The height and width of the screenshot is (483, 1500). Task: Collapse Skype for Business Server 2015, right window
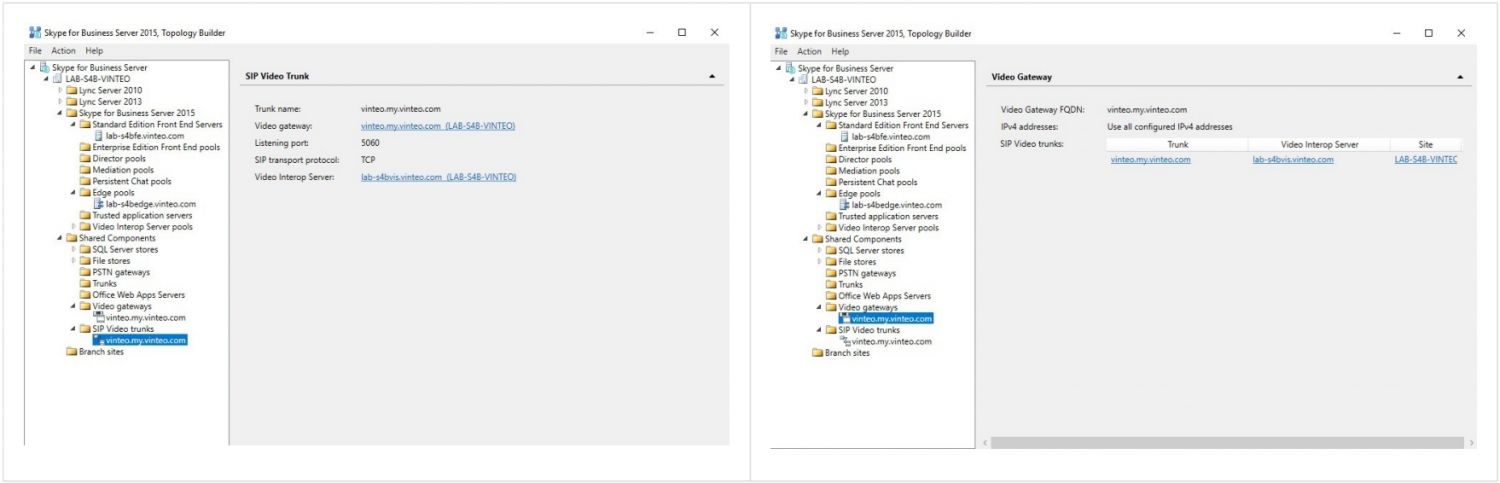(x=806, y=114)
